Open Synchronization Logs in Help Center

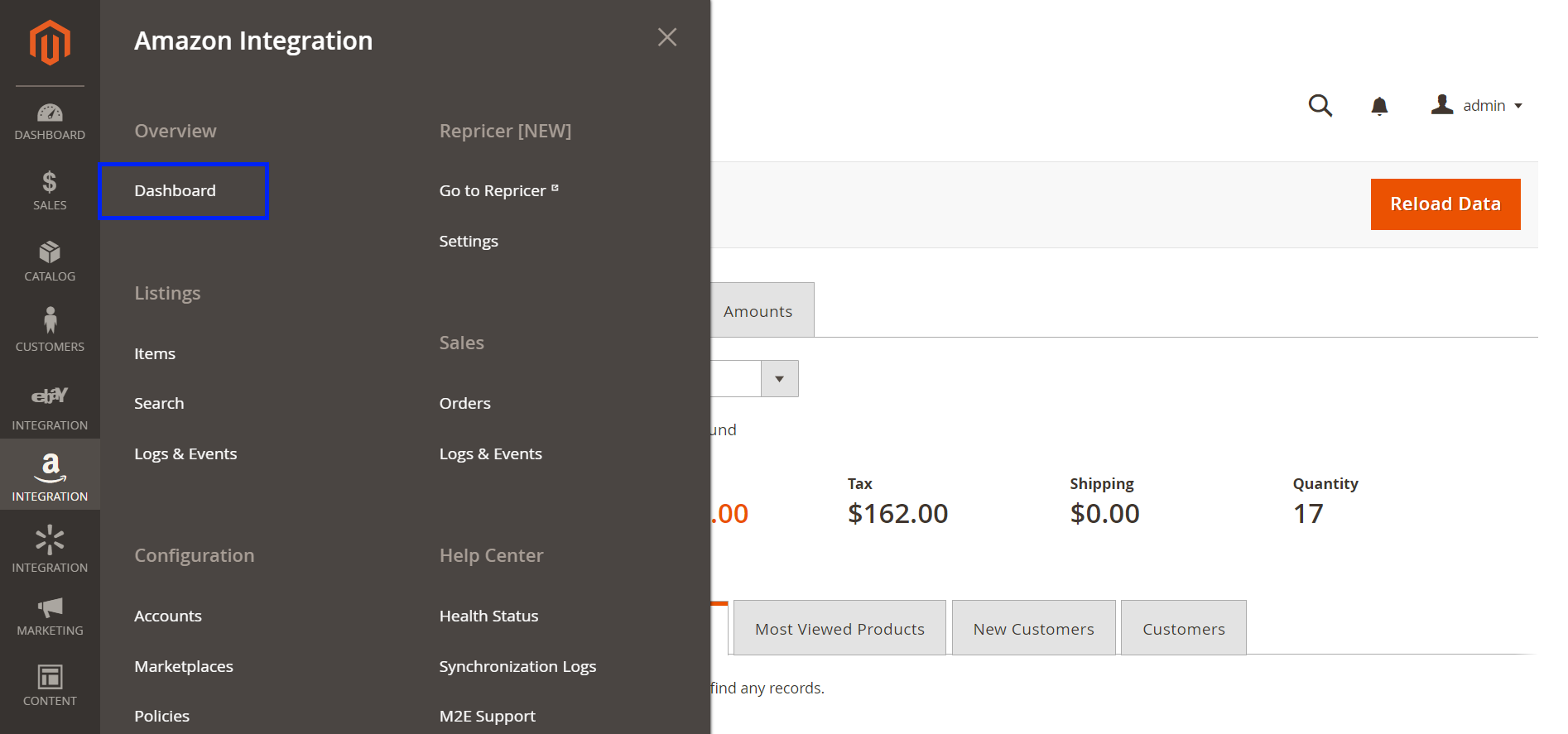point(517,667)
